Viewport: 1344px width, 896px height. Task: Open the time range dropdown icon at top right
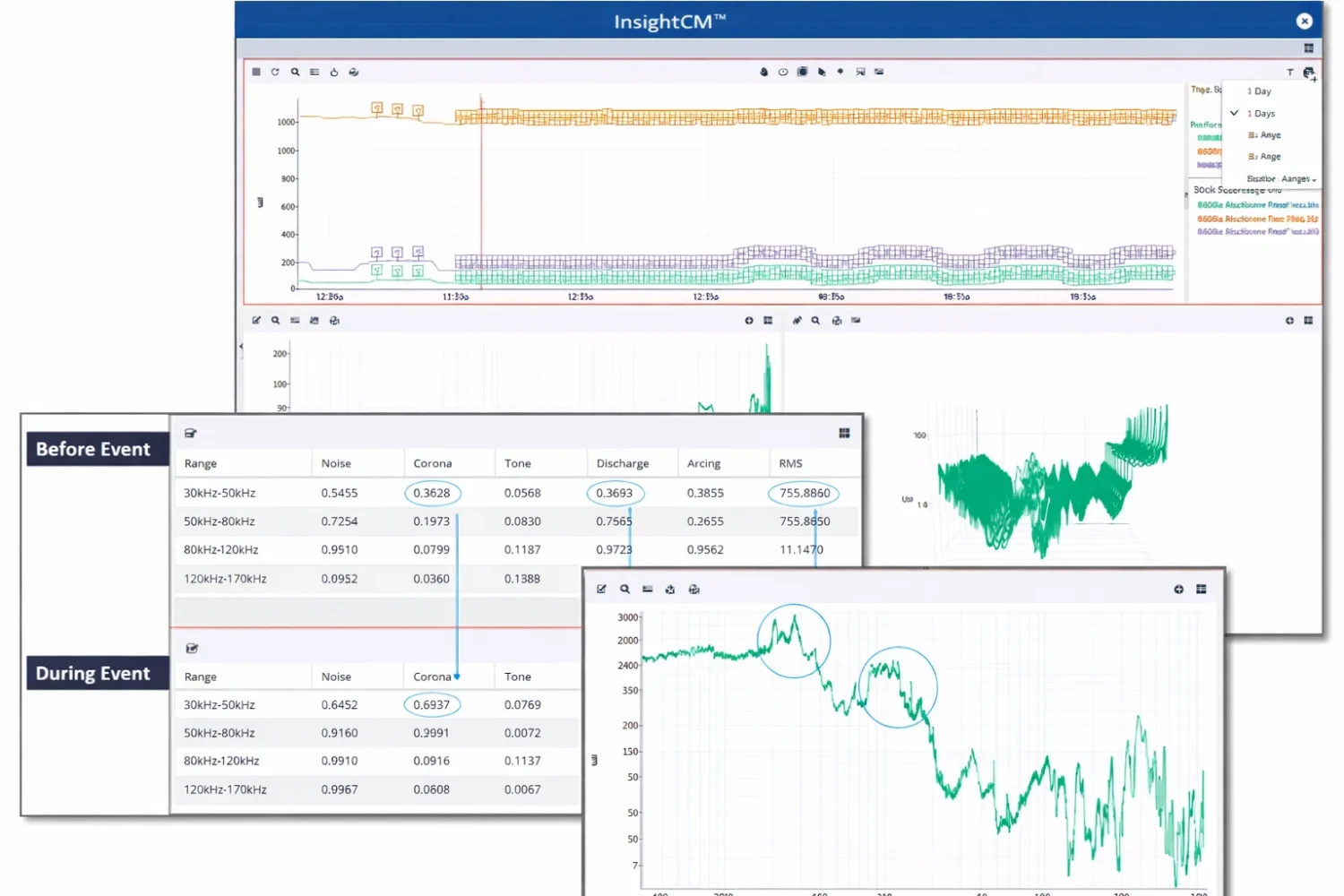[x=1309, y=73]
